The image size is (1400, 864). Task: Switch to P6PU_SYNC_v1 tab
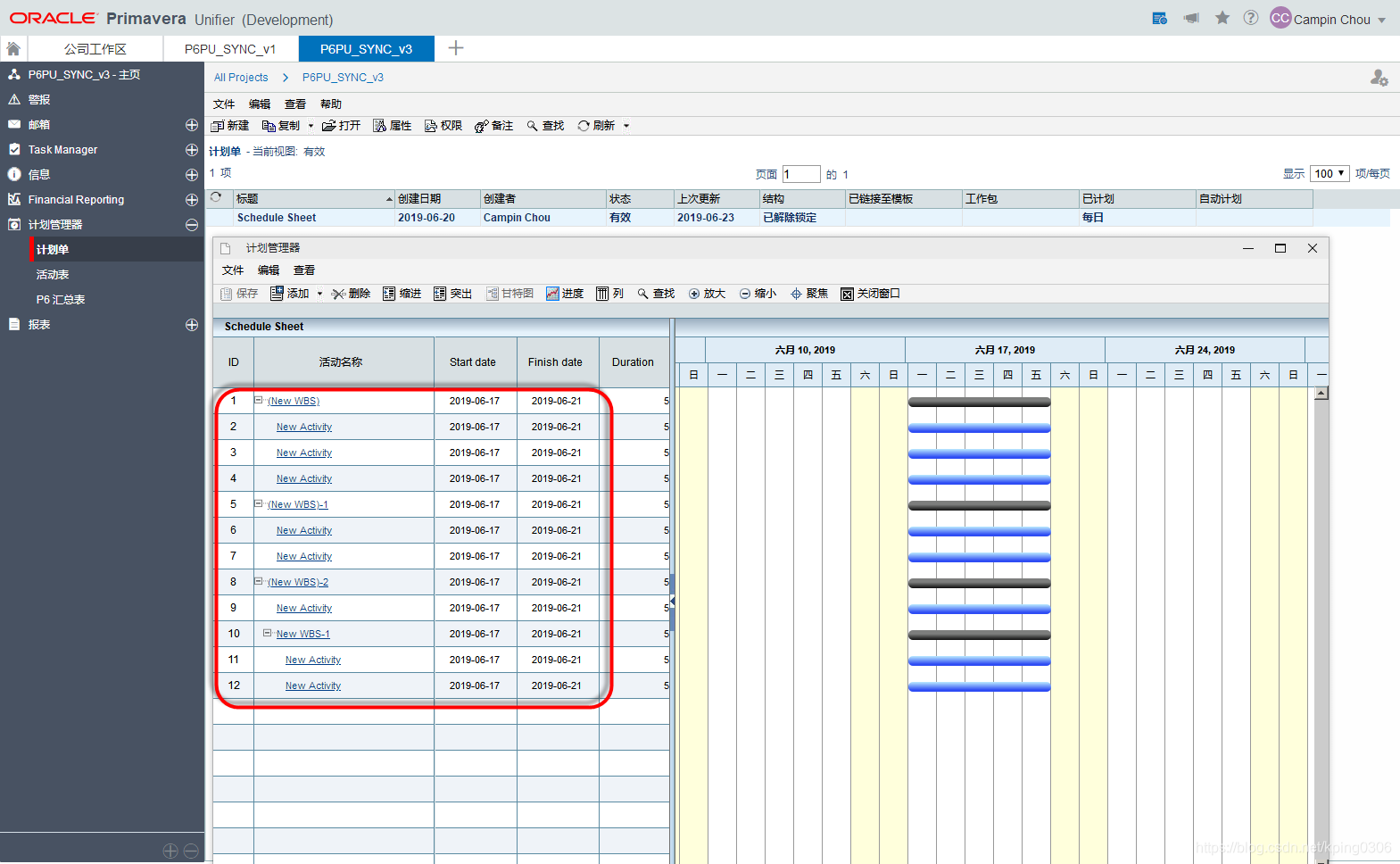230,49
